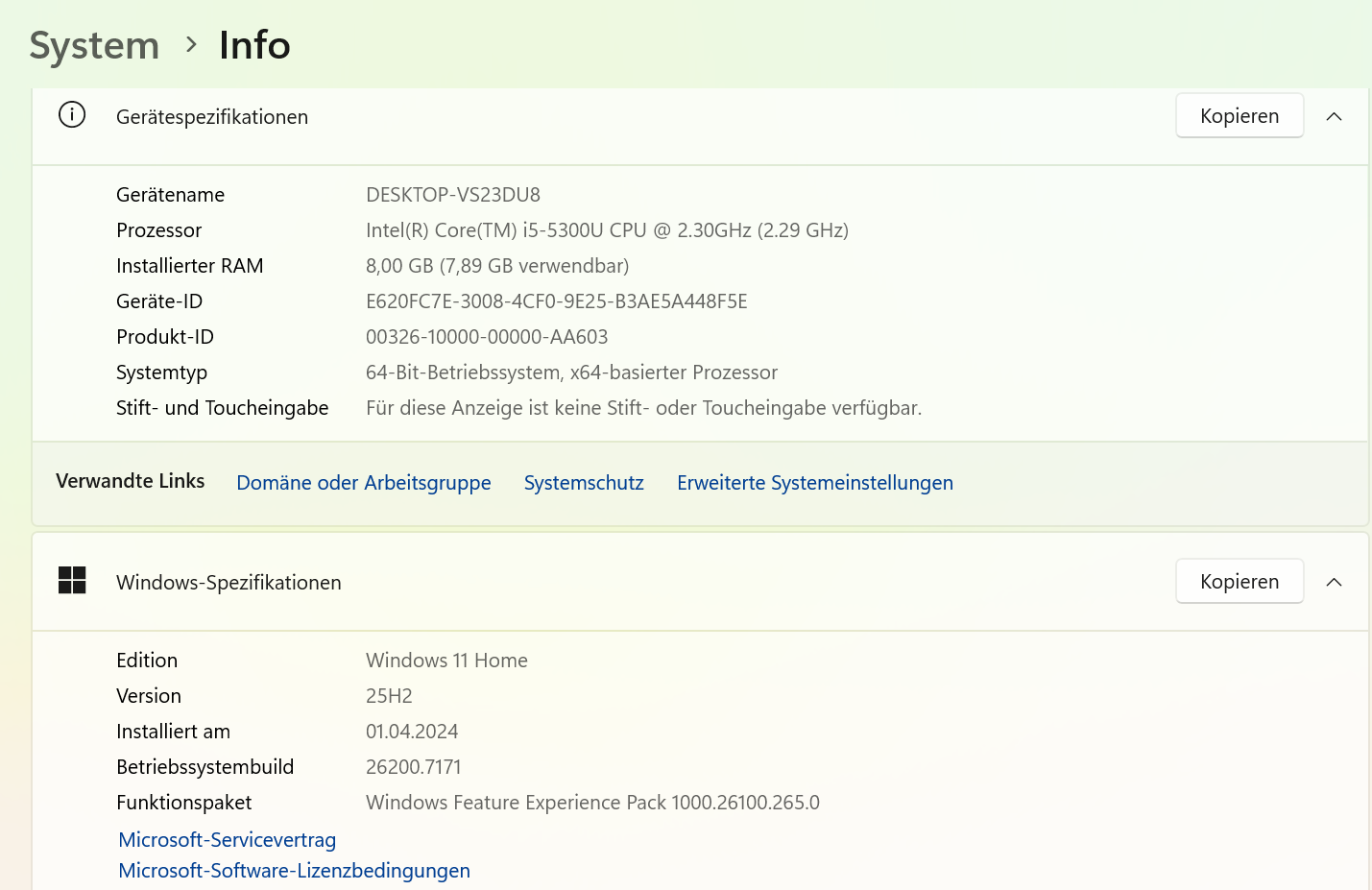Click the Windows logo icon beside Windows-Spezifikationen

pyautogui.click(x=72, y=580)
